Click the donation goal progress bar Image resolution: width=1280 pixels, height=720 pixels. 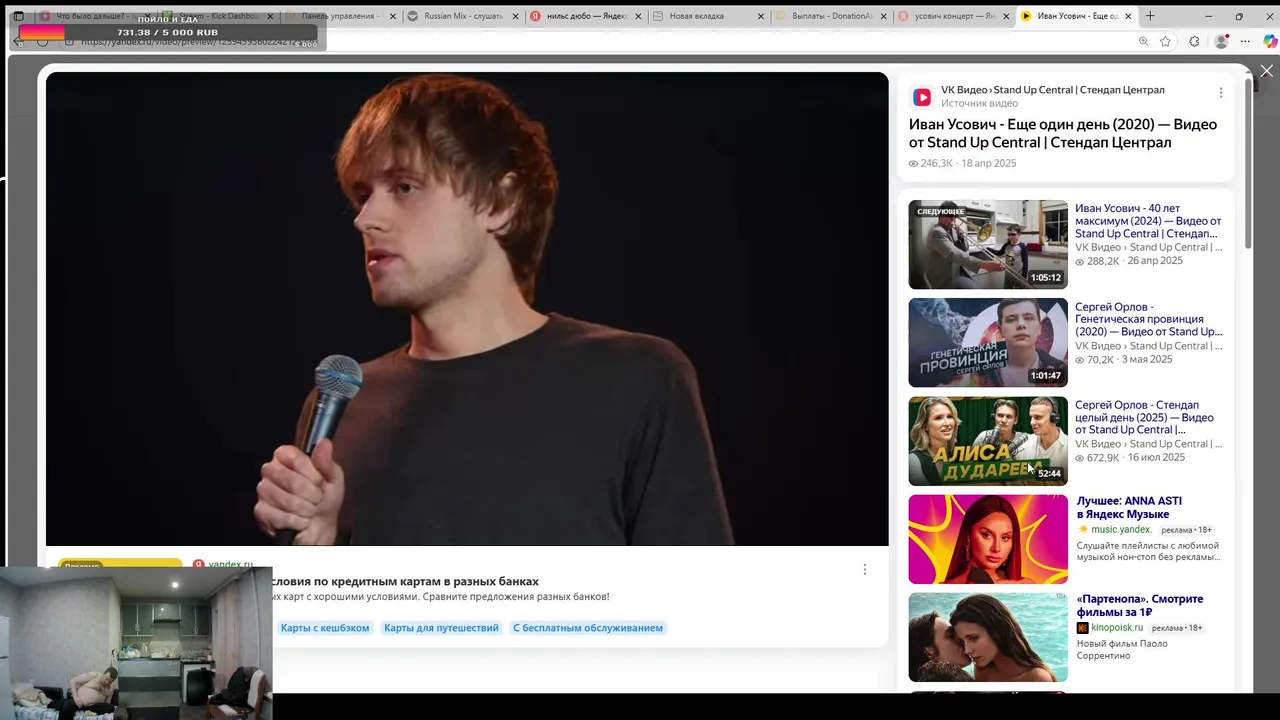(x=166, y=33)
